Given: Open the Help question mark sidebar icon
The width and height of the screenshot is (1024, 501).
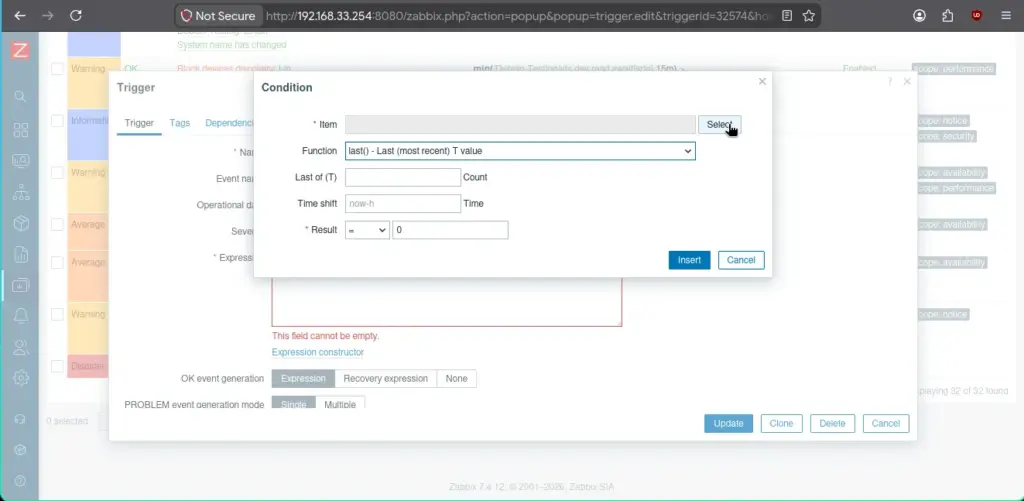Looking at the screenshot, I should [20, 481].
